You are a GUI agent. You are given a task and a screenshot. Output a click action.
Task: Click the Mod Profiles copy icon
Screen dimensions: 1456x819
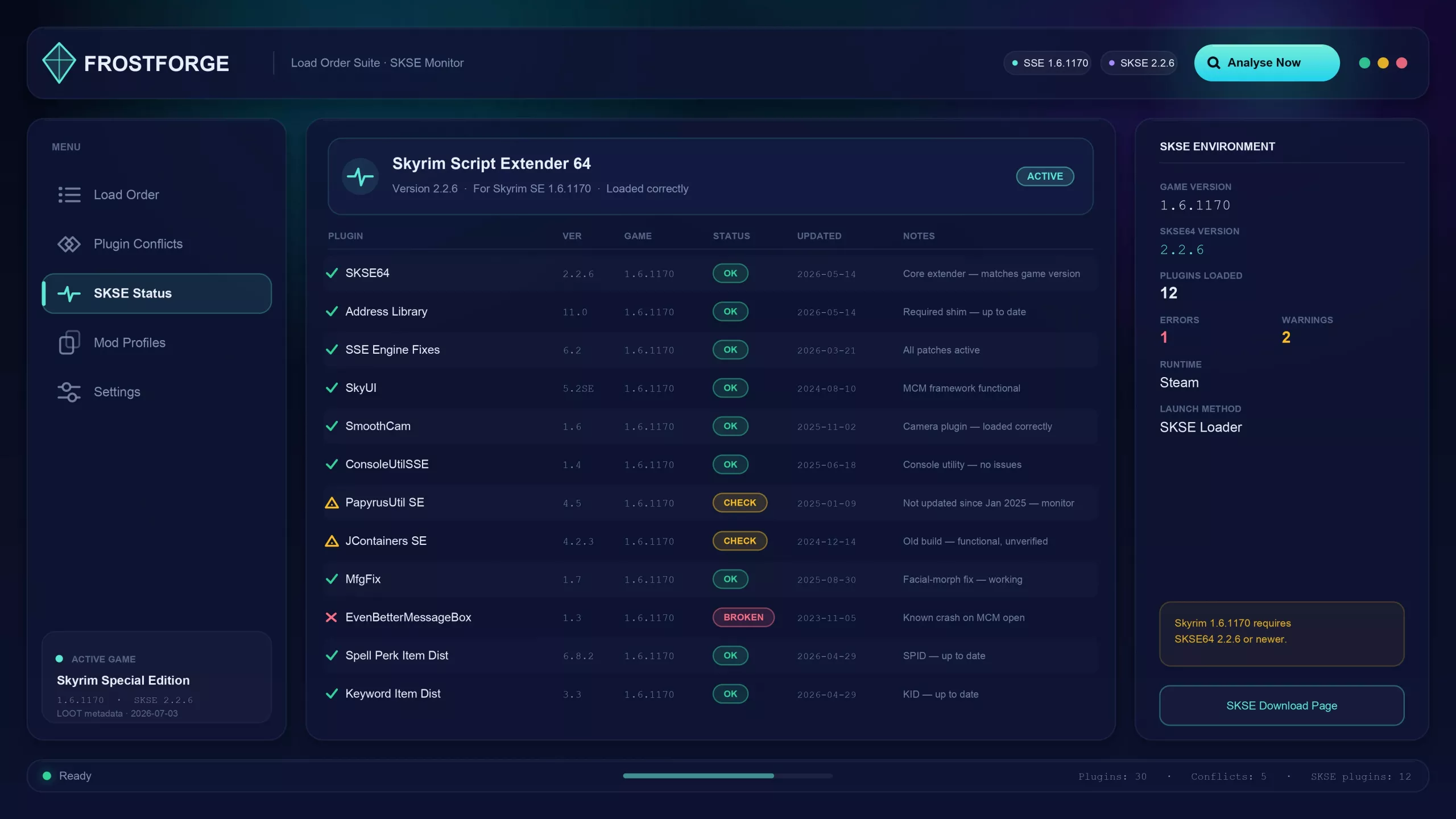[69, 342]
